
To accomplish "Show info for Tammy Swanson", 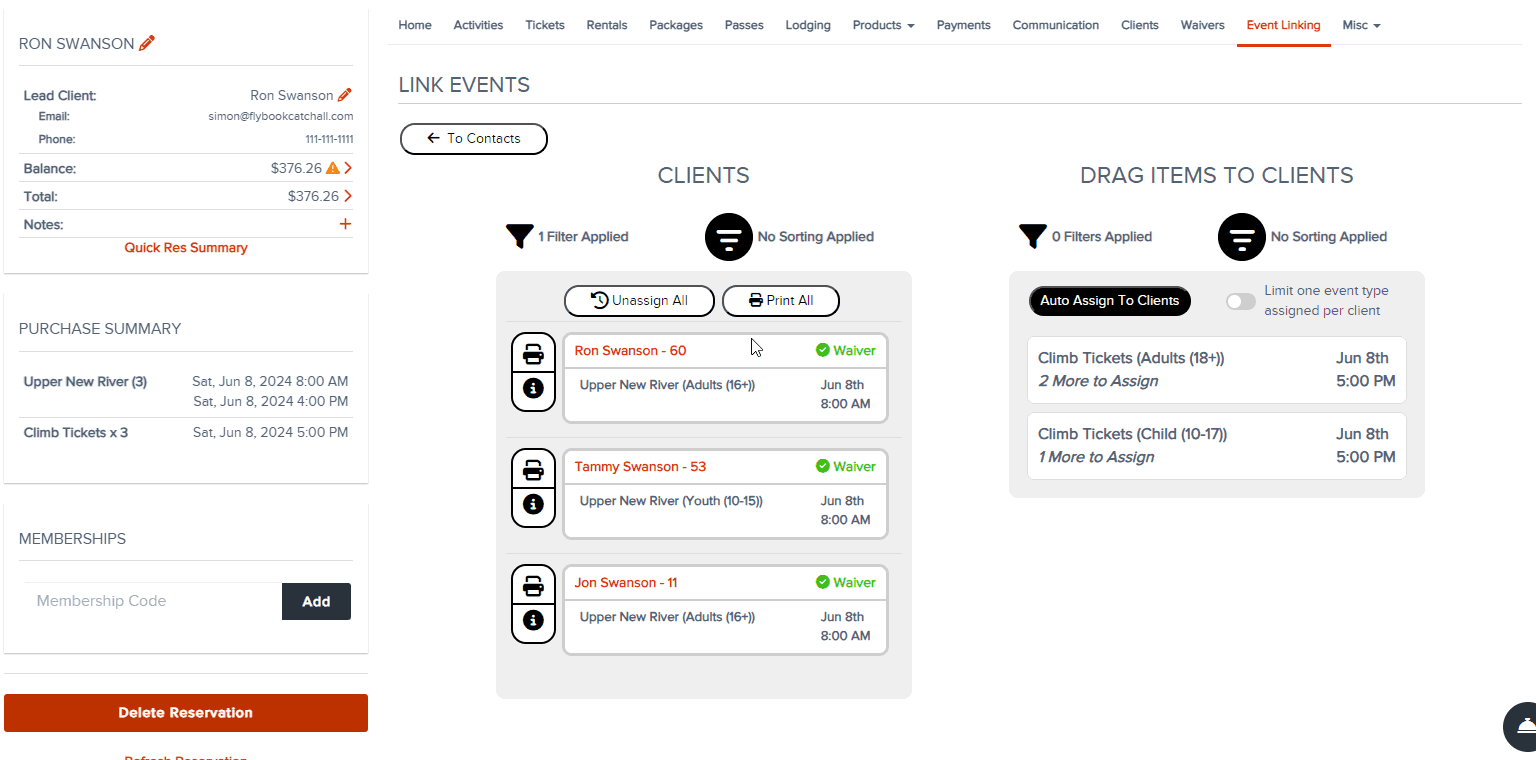I will [533, 505].
